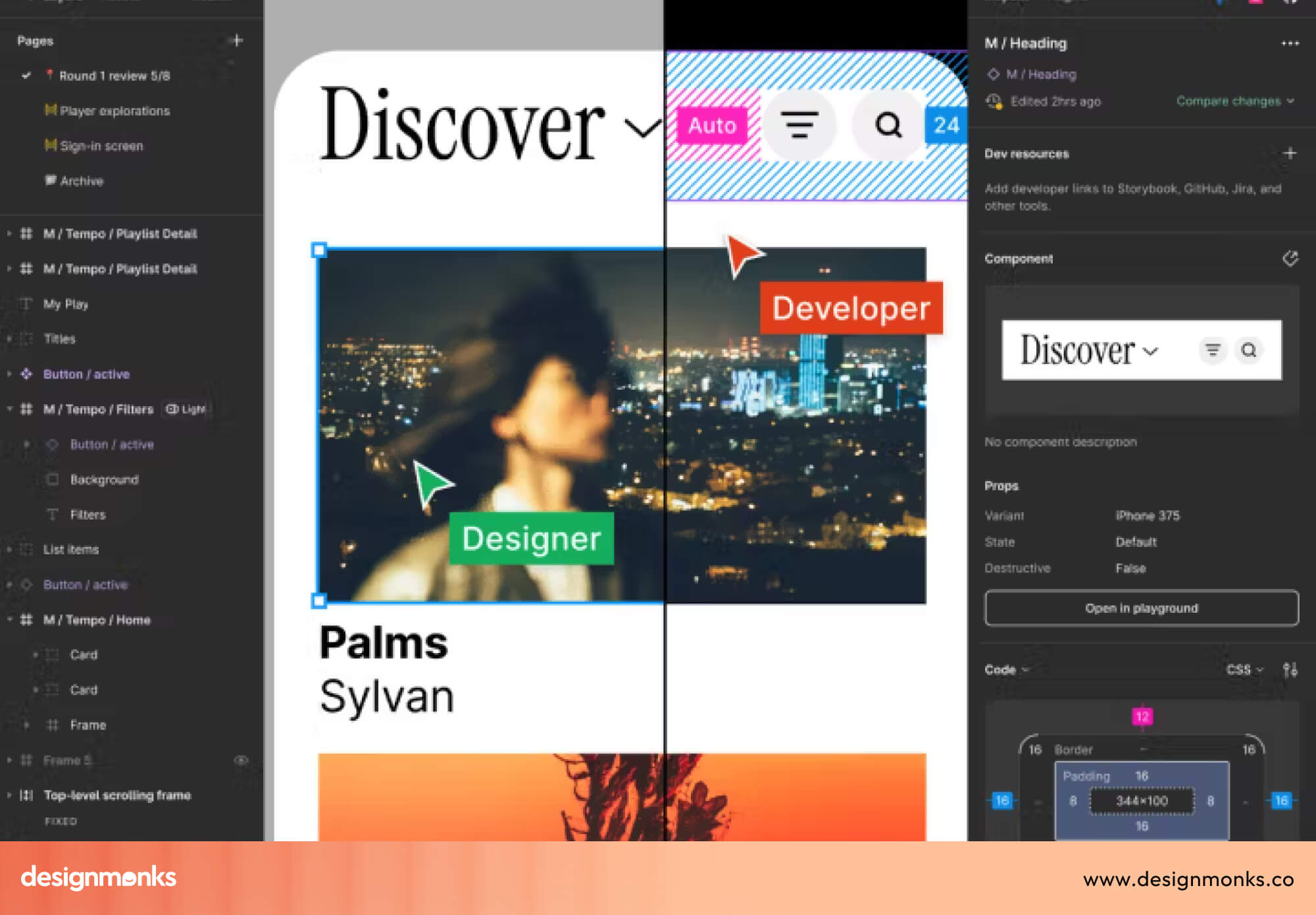Select the checked Round 1 review 5/8 page
The width and height of the screenshot is (1316, 915).
click(114, 76)
